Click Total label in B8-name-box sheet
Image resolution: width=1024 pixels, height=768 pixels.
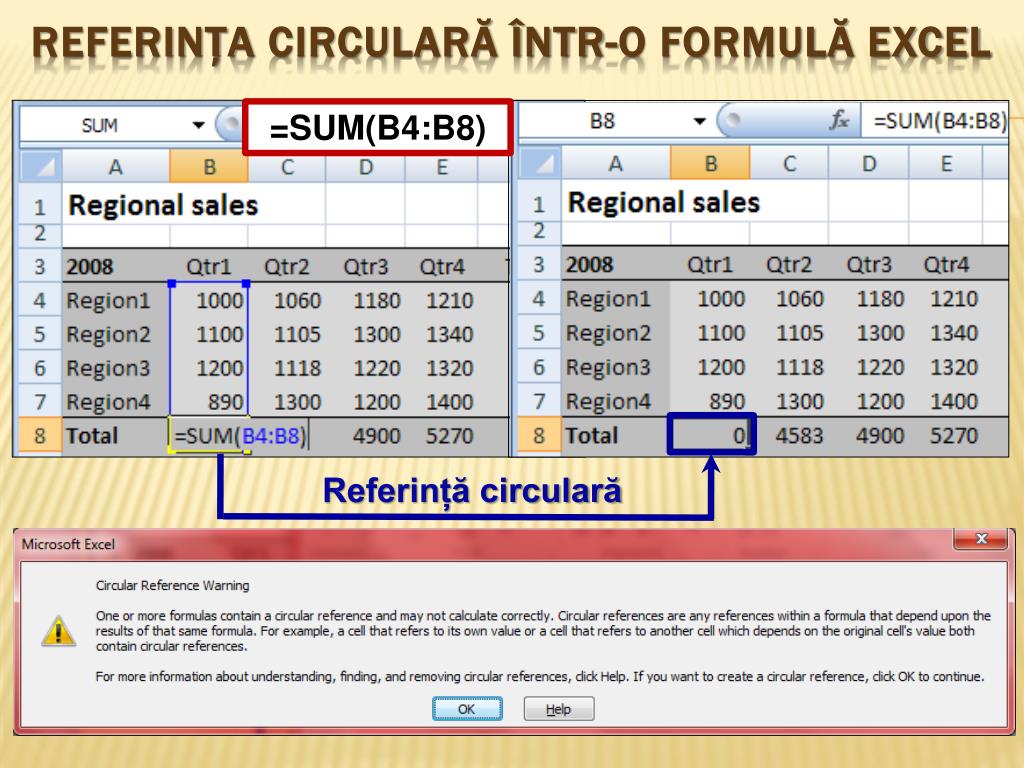592,435
